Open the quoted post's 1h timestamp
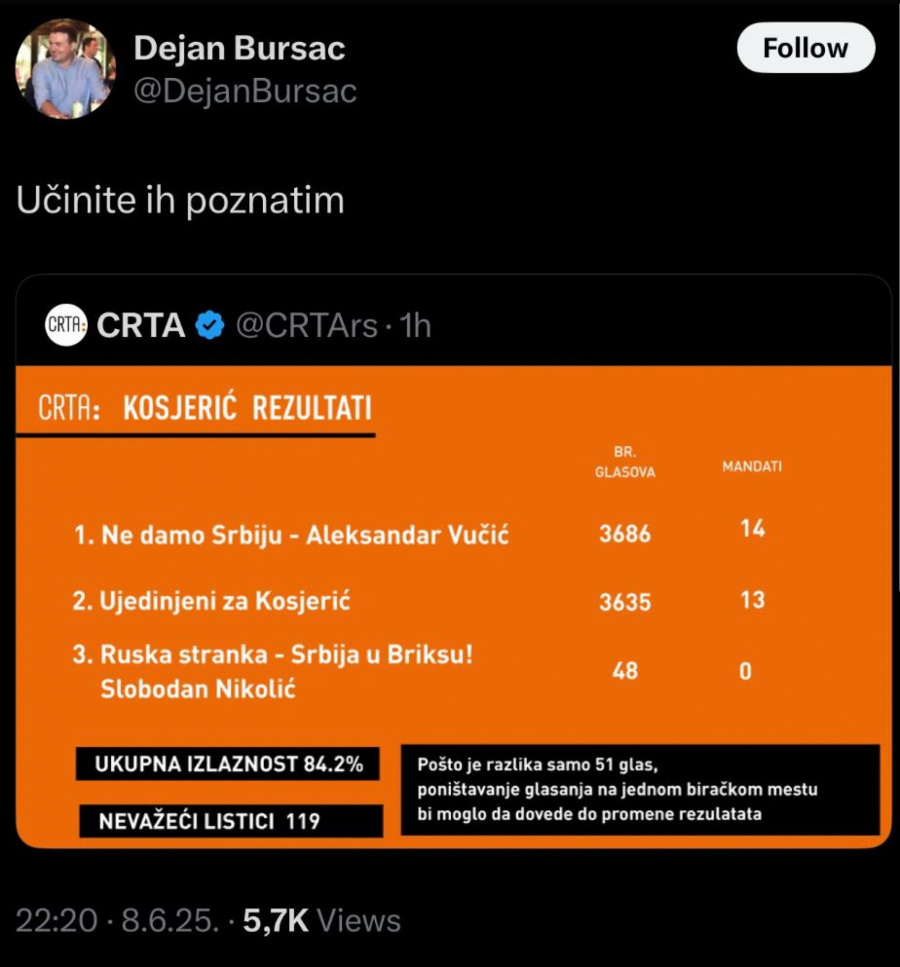This screenshot has width=900, height=967. pyautogui.click(x=415, y=325)
